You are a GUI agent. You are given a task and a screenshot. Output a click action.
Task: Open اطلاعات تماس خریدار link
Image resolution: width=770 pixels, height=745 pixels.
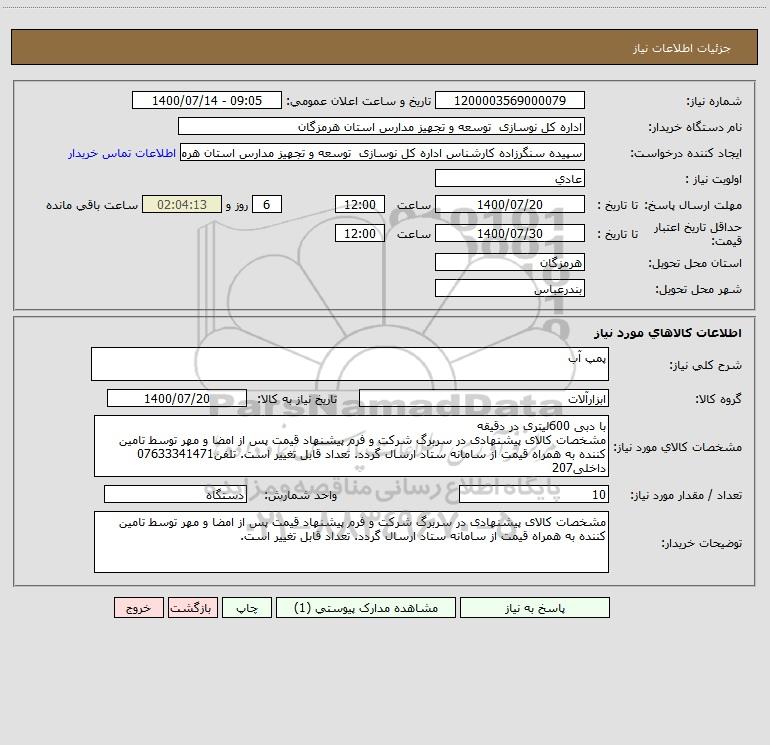[x=122, y=153]
